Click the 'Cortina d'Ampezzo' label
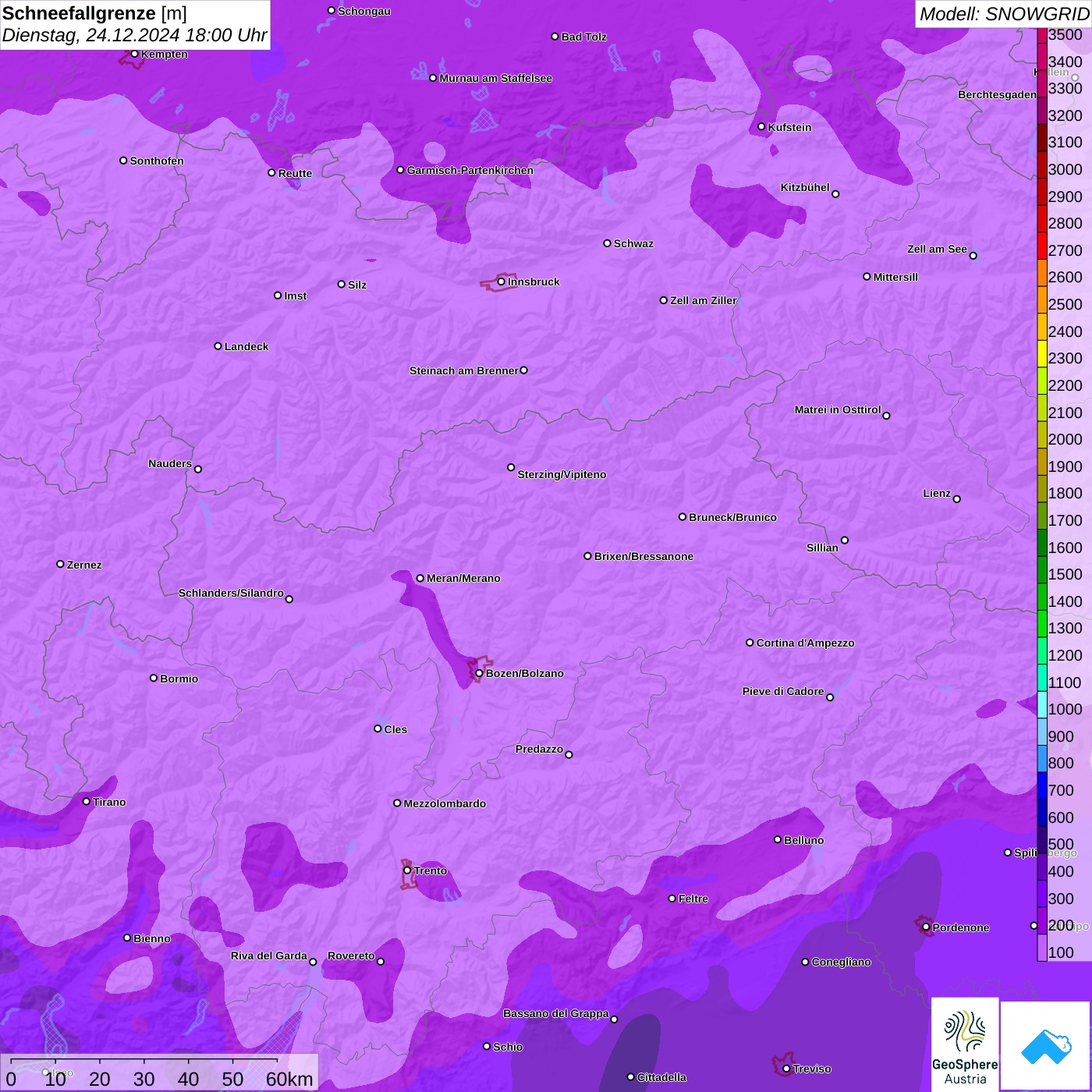The image size is (1092, 1092). (x=805, y=643)
